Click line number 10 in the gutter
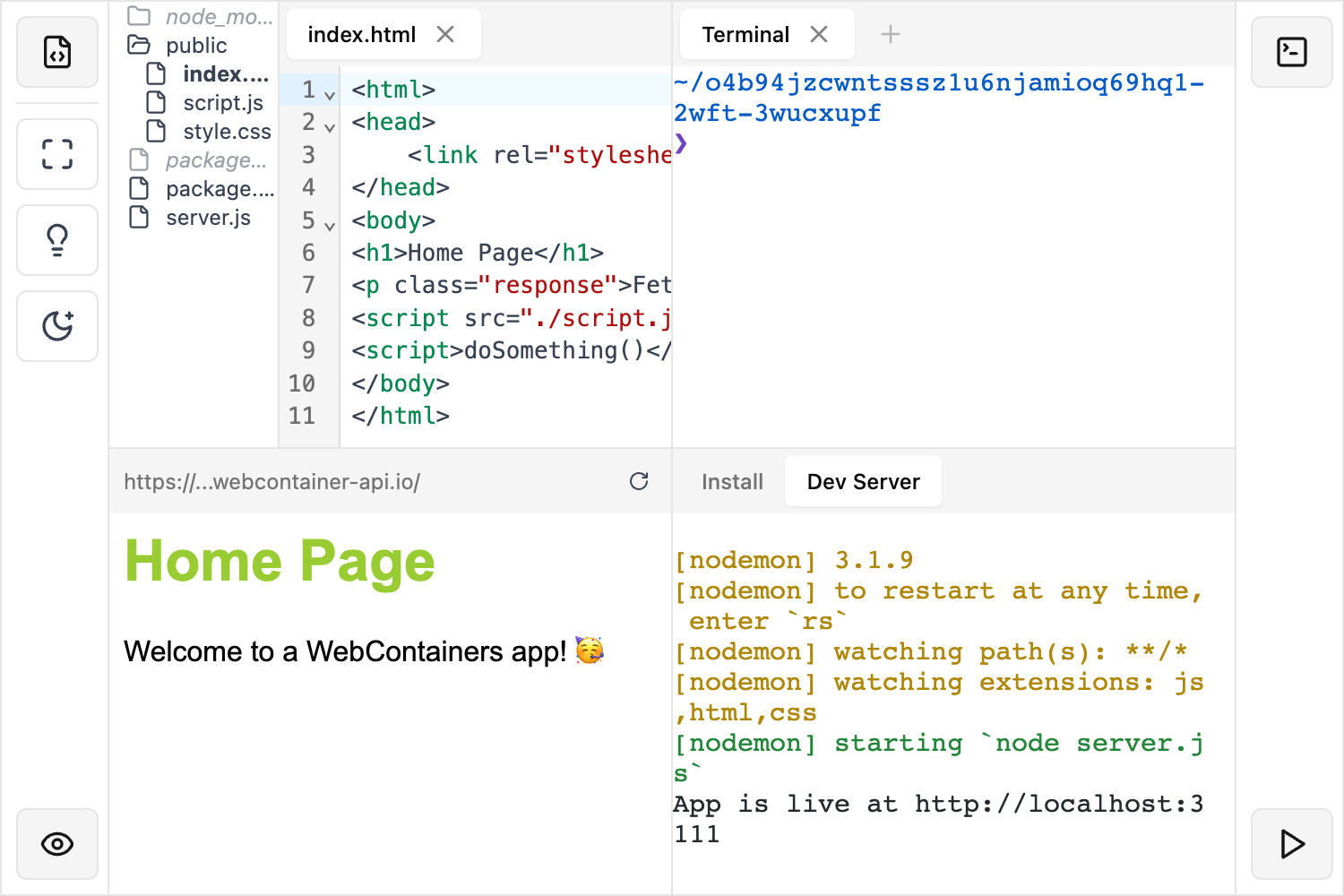1344x896 pixels. click(302, 383)
